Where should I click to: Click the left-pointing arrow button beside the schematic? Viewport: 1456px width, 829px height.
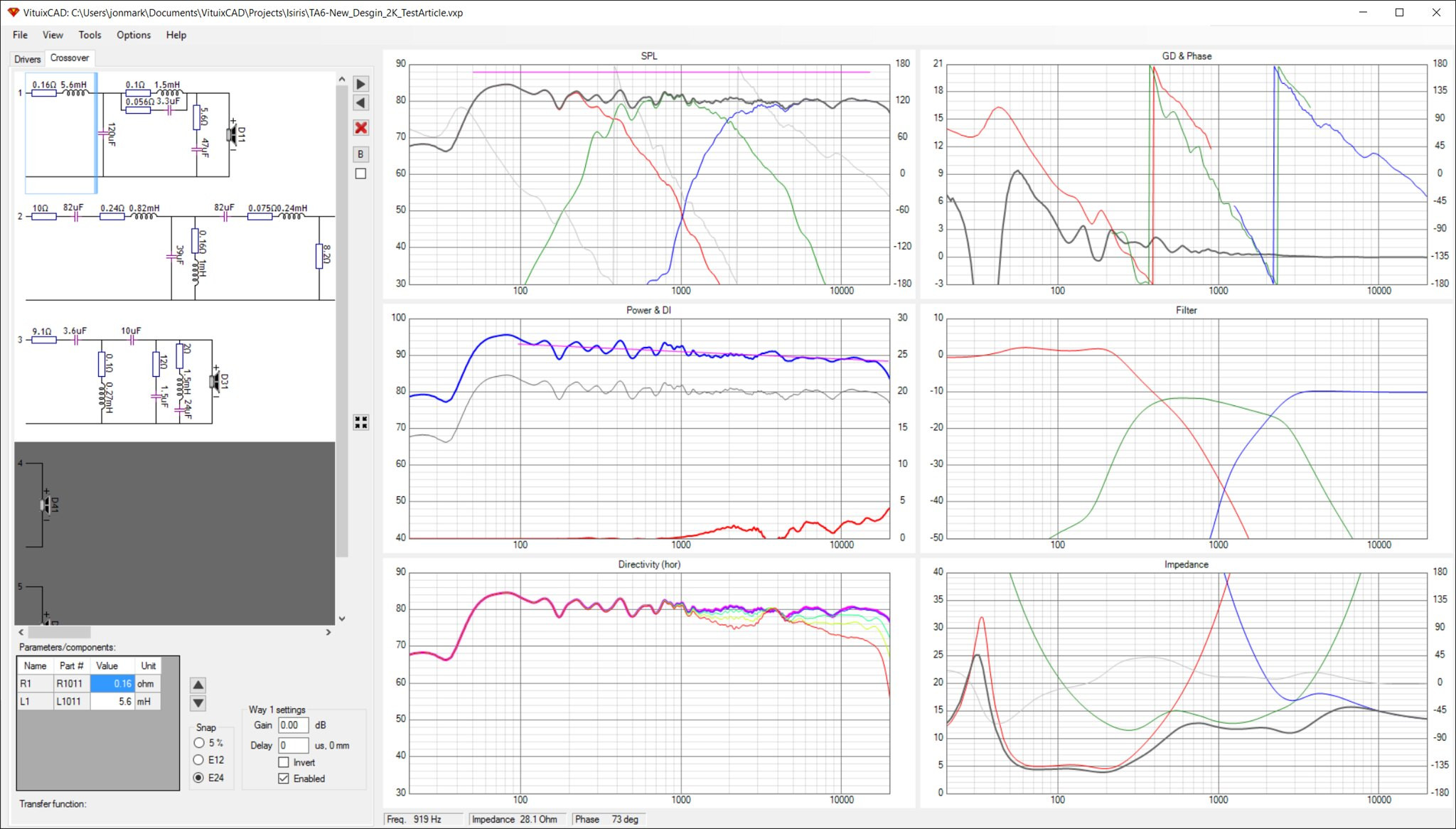coord(360,103)
